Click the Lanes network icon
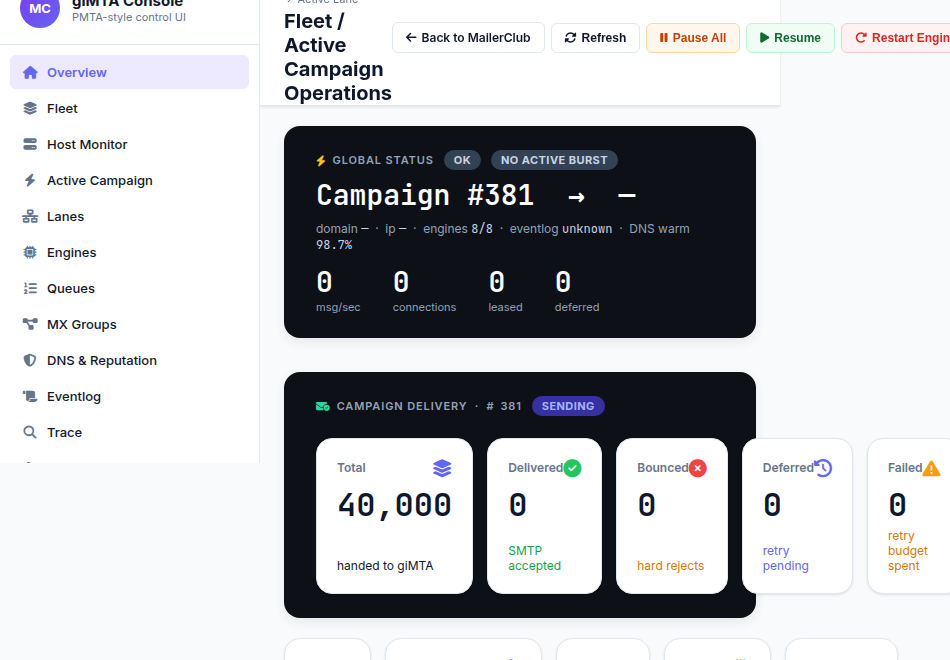This screenshot has height=660, width=950. (30, 216)
